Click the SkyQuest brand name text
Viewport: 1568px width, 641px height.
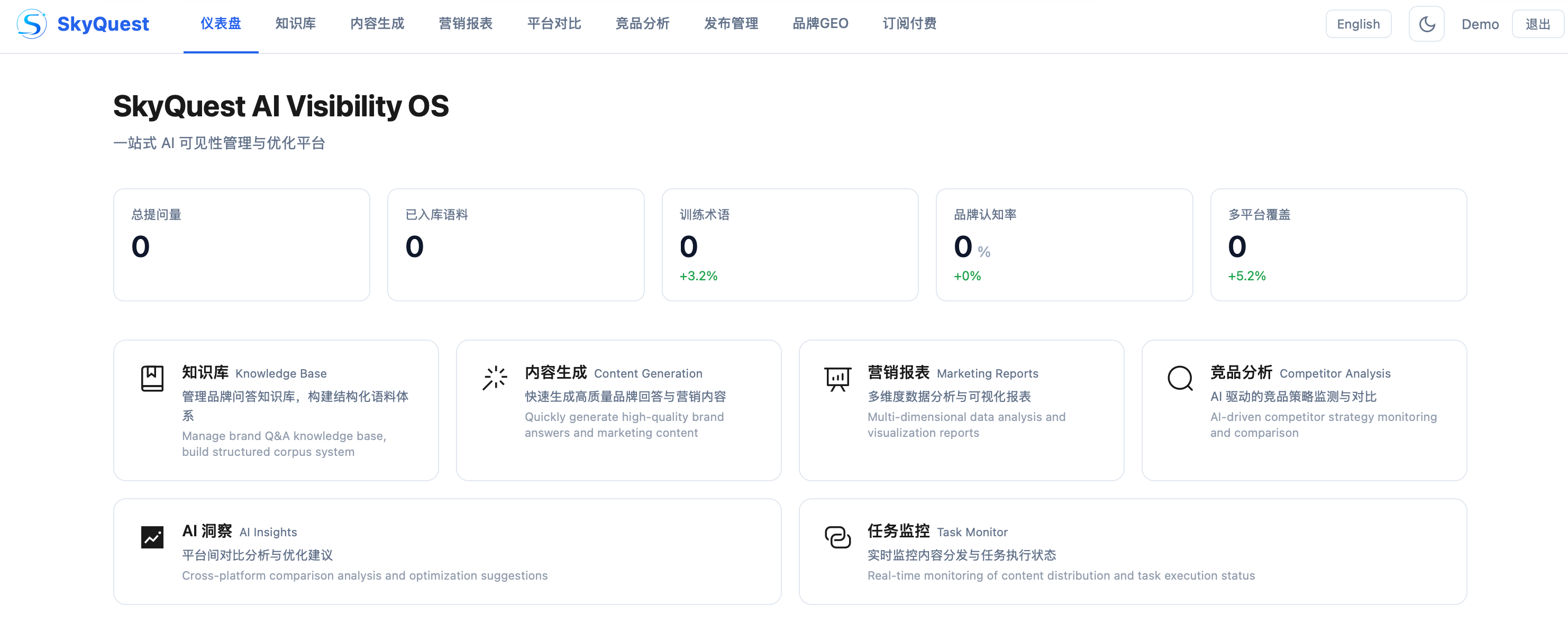103,24
